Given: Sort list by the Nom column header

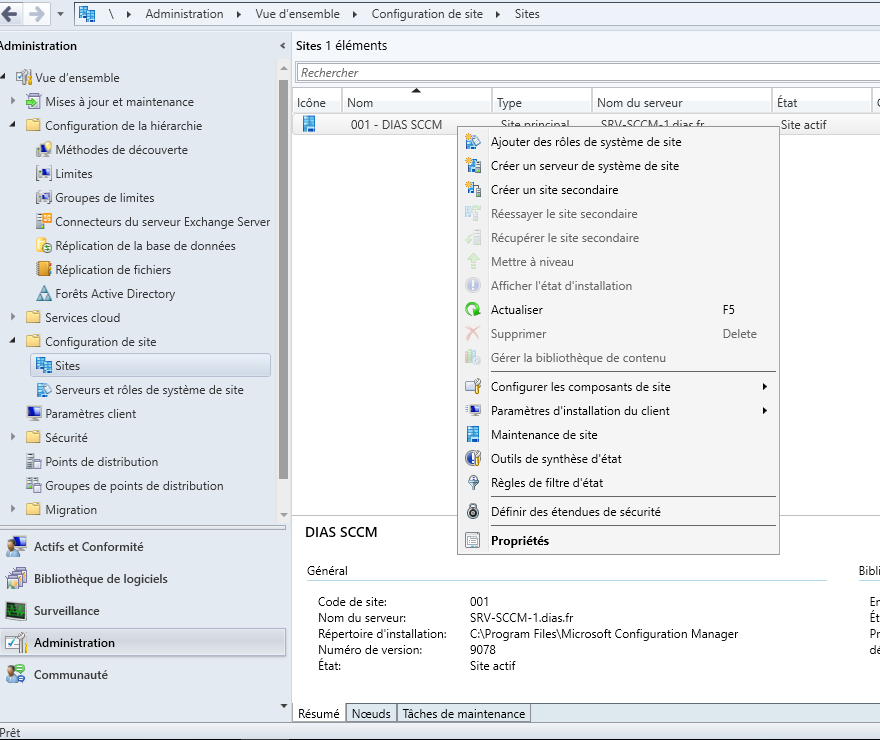Looking at the screenshot, I should [x=416, y=103].
